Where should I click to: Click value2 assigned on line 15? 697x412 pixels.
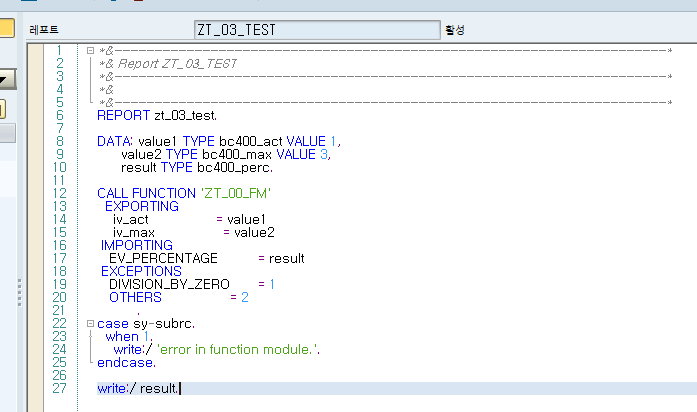(254, 232)
